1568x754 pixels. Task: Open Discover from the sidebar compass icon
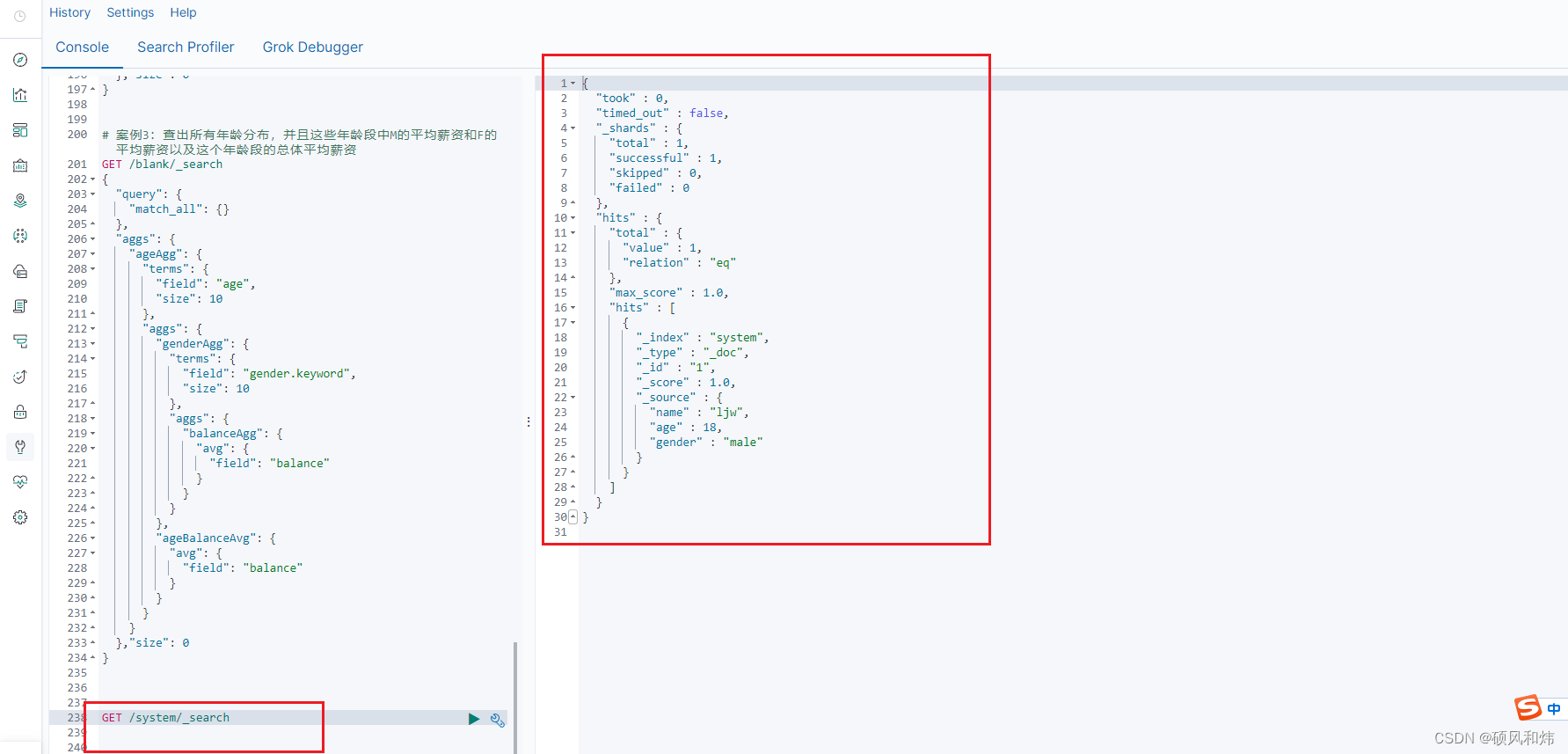(x=20, y=60)
